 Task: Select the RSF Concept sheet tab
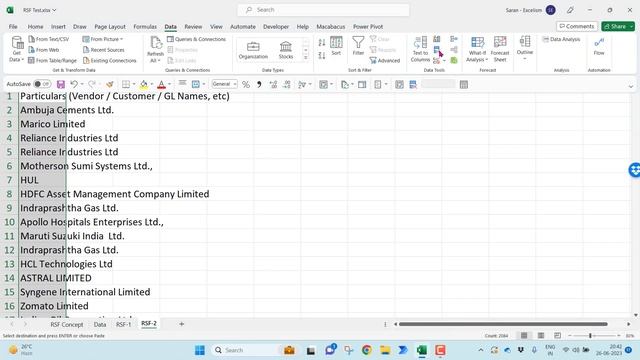pyautogui.click(x=67, y=324)
